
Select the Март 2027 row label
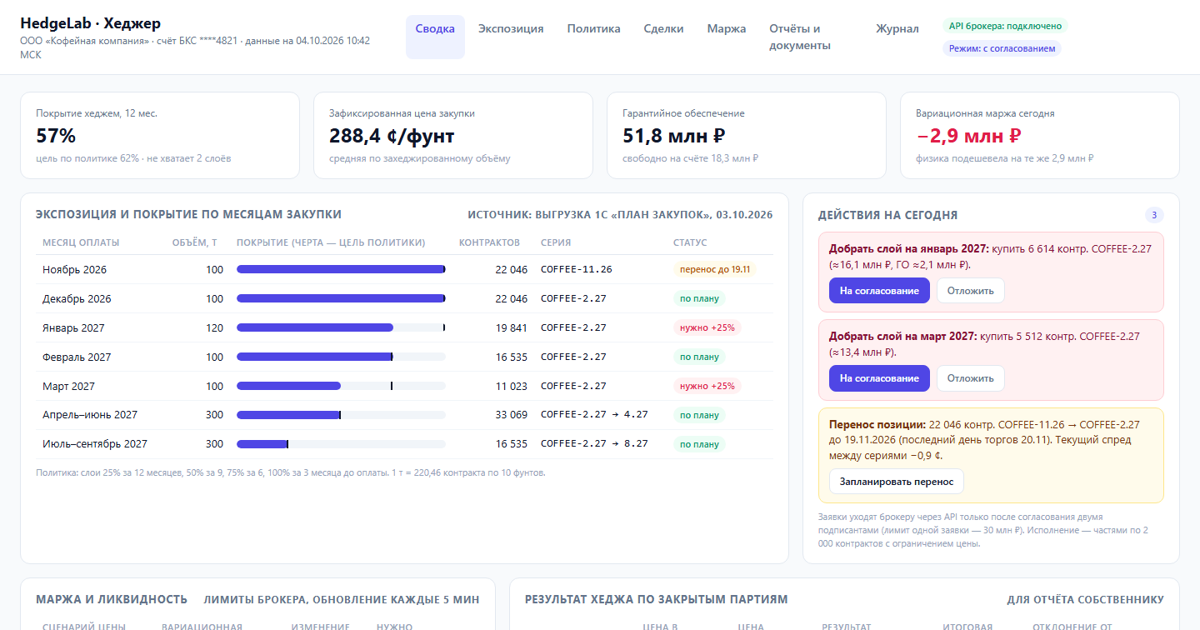(x=68, y=386)
